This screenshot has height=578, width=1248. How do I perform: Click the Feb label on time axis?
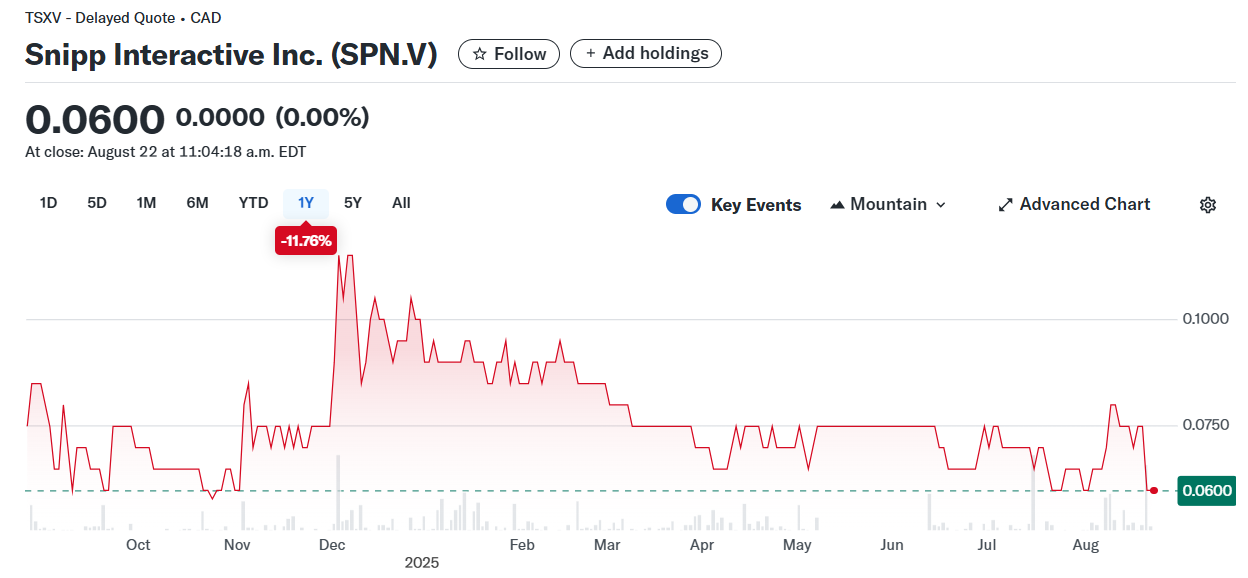(x=522, y=545)
